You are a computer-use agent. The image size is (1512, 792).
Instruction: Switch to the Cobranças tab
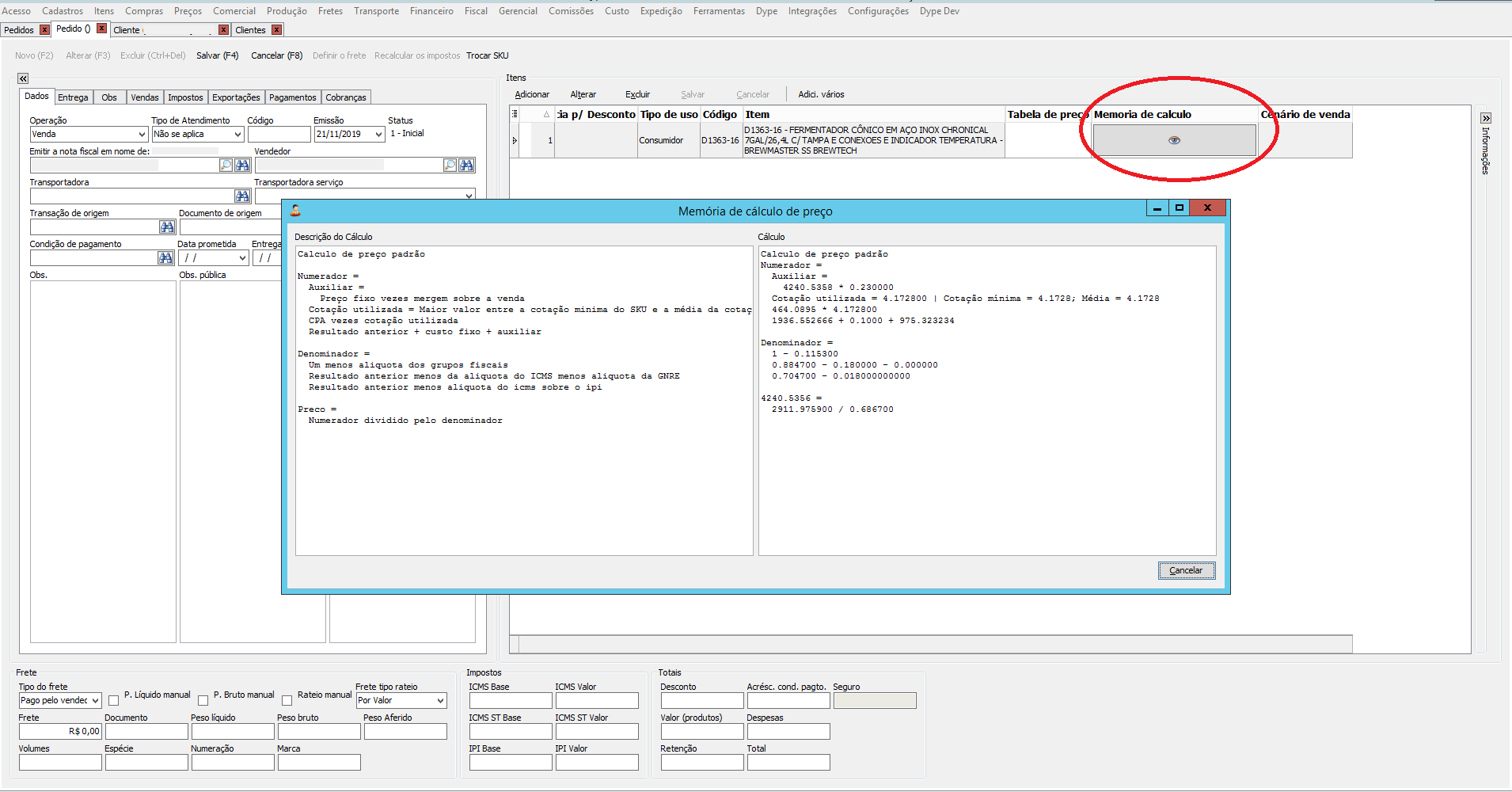click(x=346, y=97)
